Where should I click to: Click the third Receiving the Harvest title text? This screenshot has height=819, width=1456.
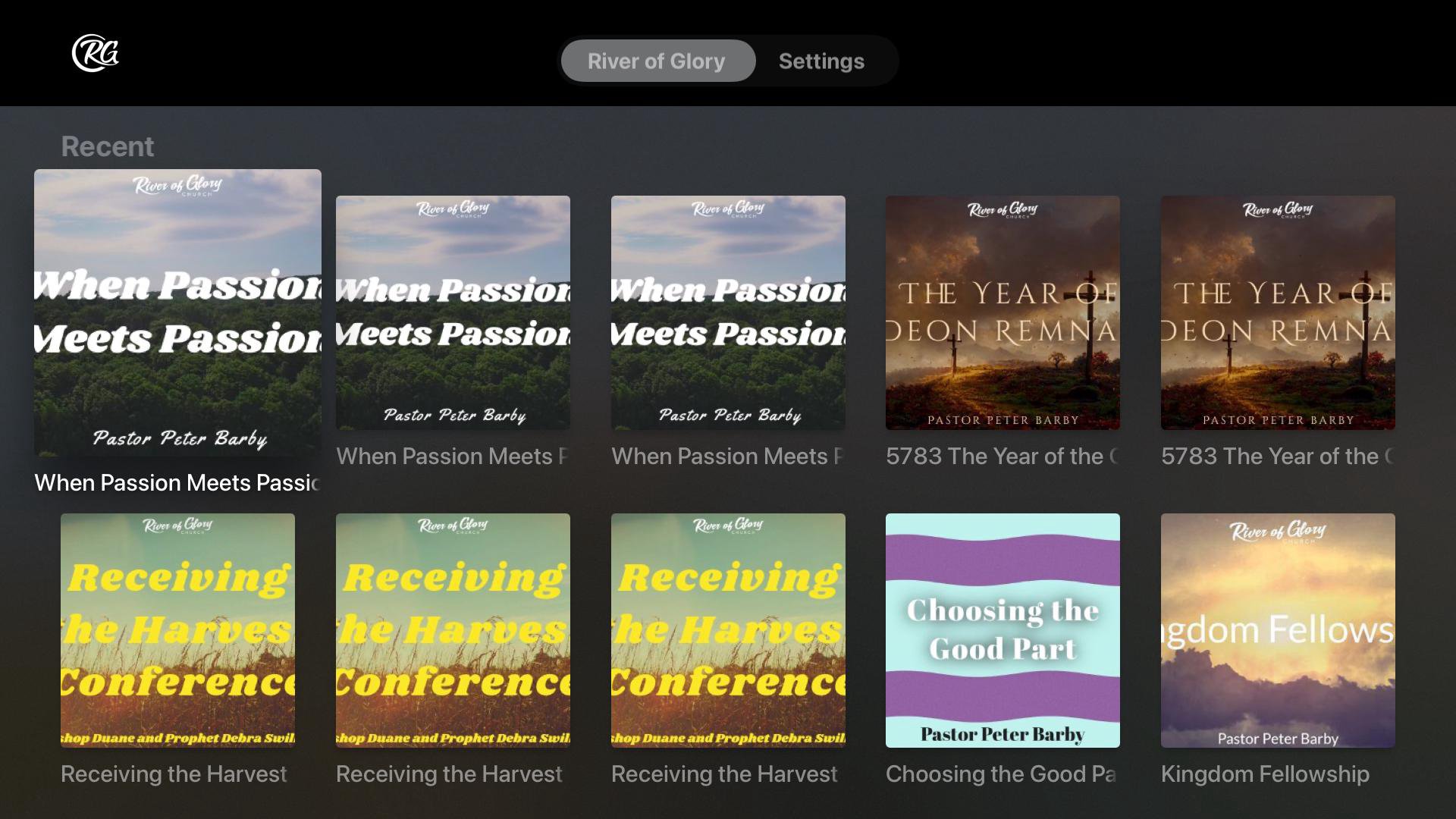coord(724,774)
